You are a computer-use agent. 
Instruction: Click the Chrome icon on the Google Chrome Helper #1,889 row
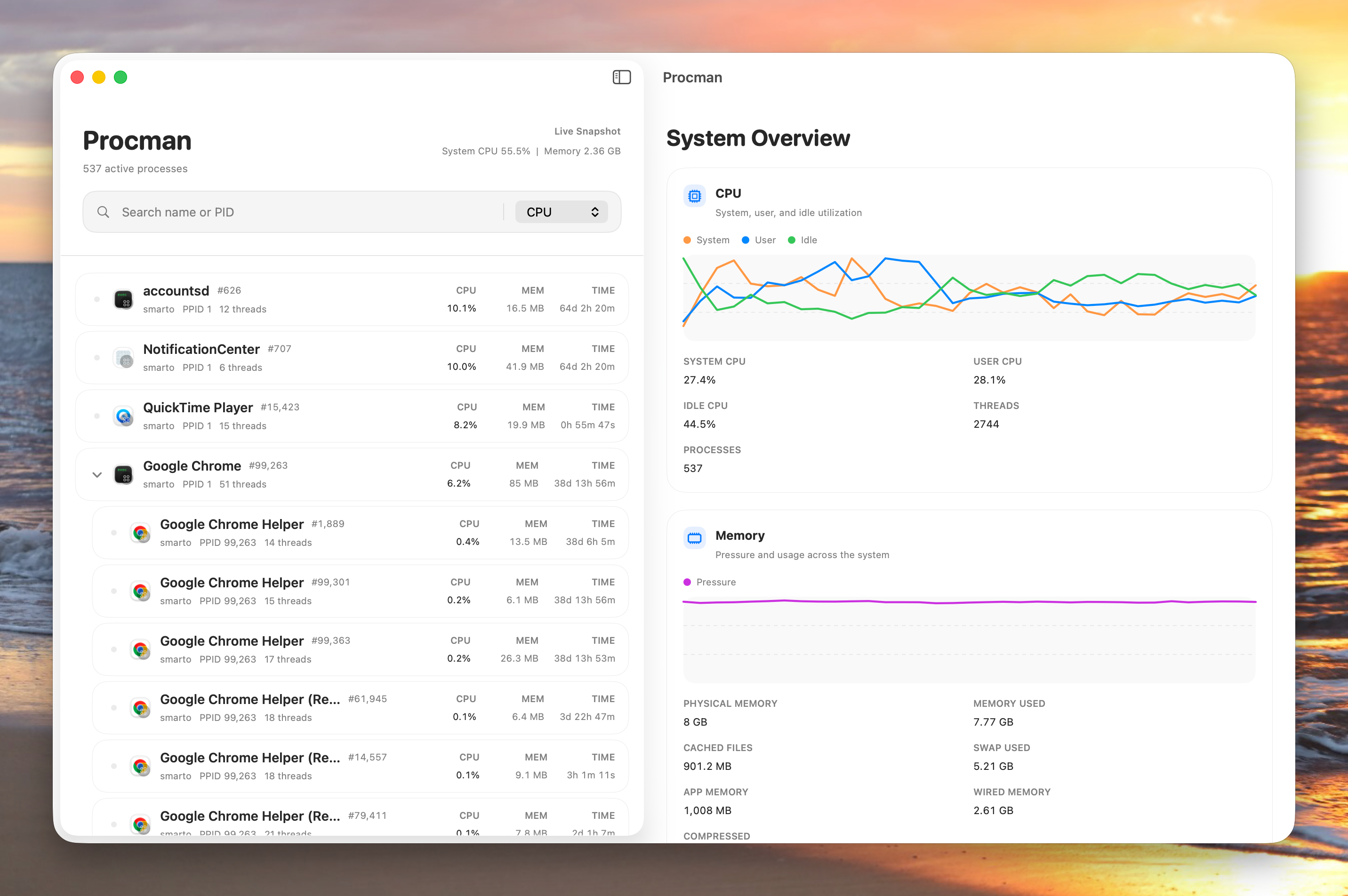(141, 533)
